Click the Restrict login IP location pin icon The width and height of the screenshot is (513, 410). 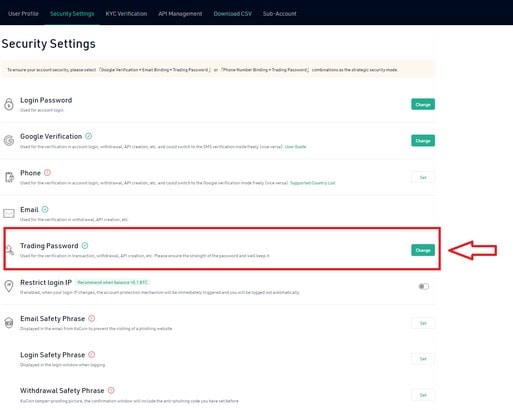9,286
